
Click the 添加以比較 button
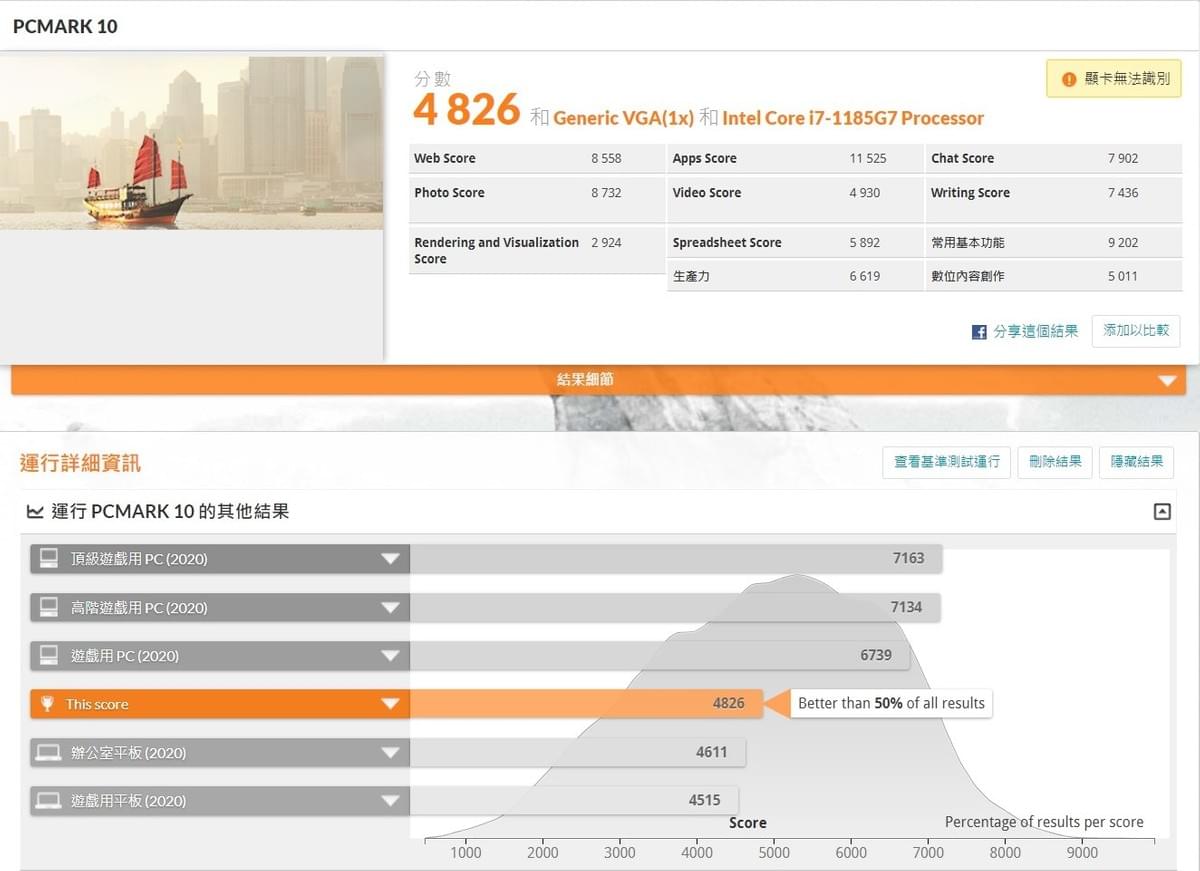(x=1136, y=331)
